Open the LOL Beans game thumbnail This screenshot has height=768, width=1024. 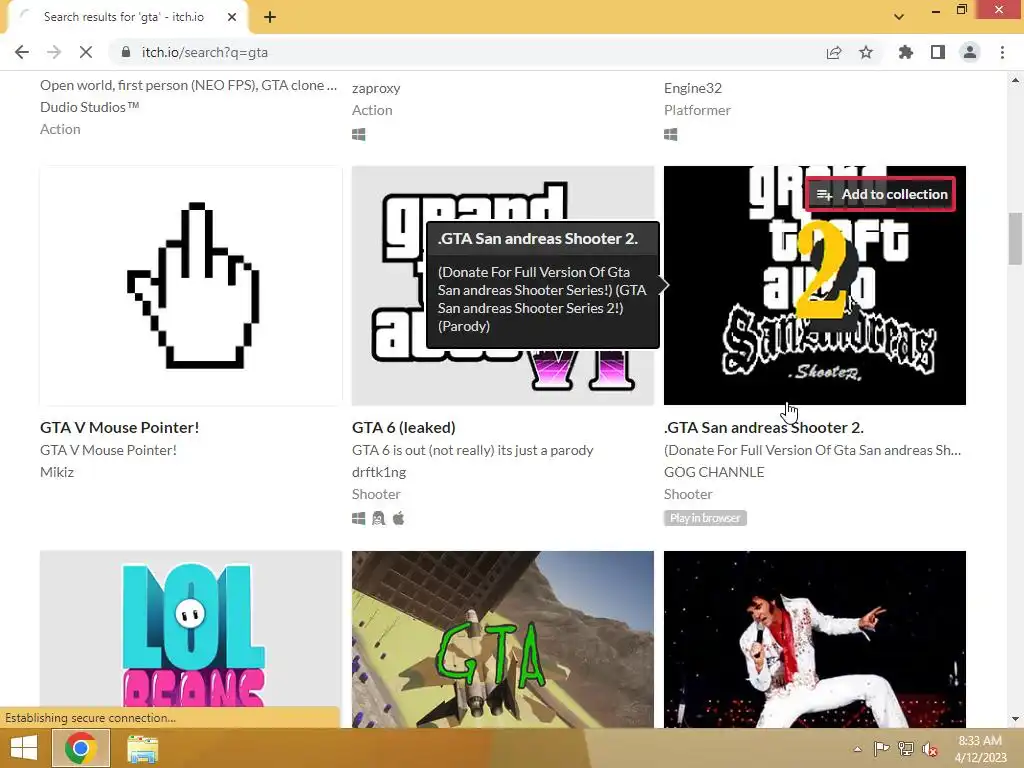(191, 639)
